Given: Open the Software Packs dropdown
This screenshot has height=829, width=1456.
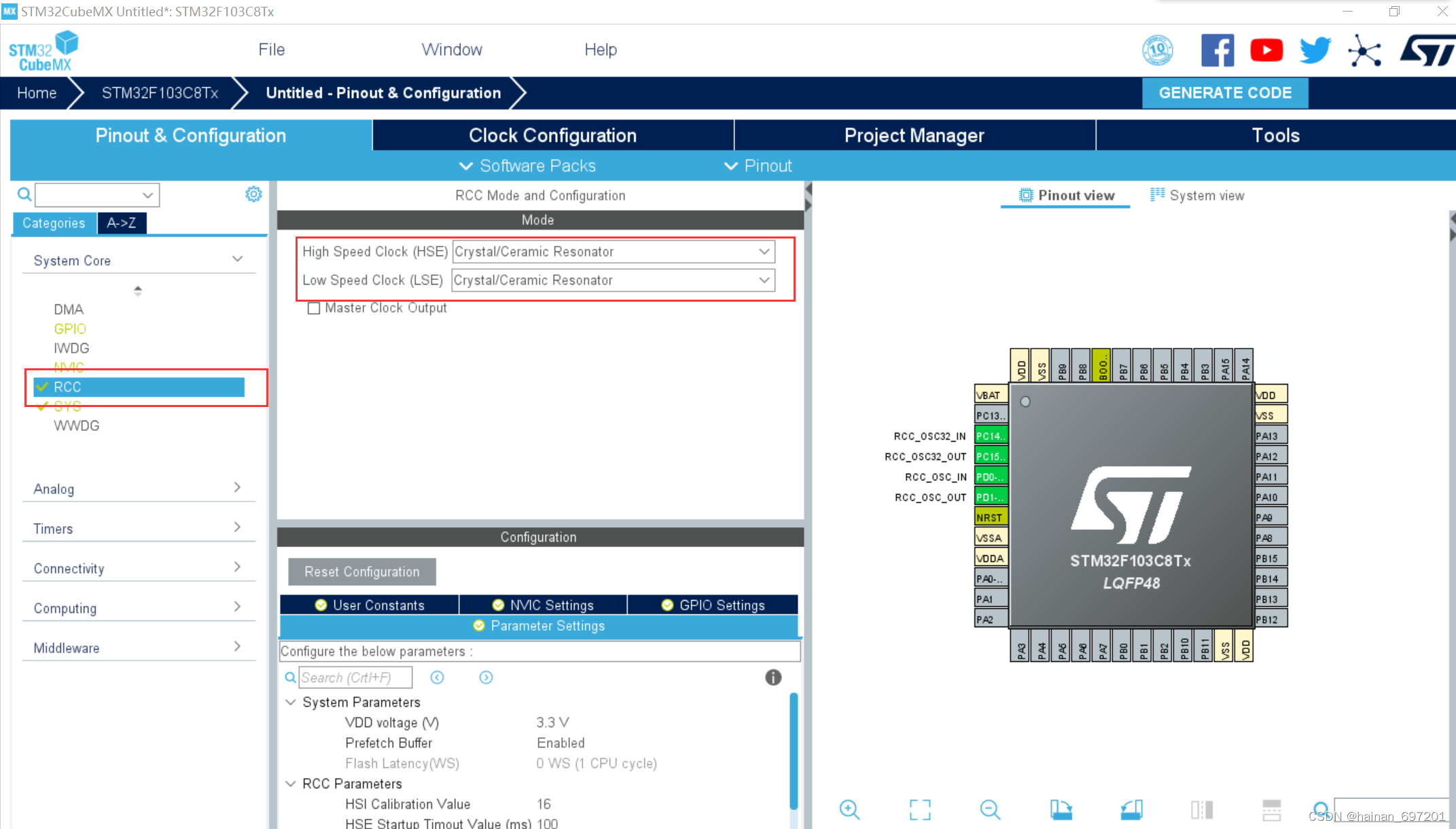Looking at the screenshot, I should [x=527, y=166].
